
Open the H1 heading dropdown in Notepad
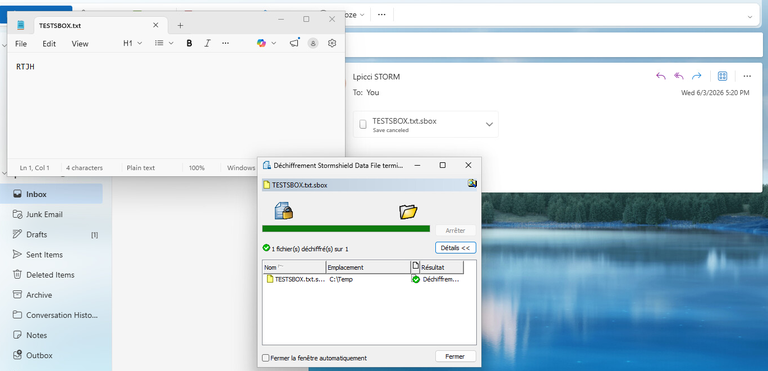point(132,43)
